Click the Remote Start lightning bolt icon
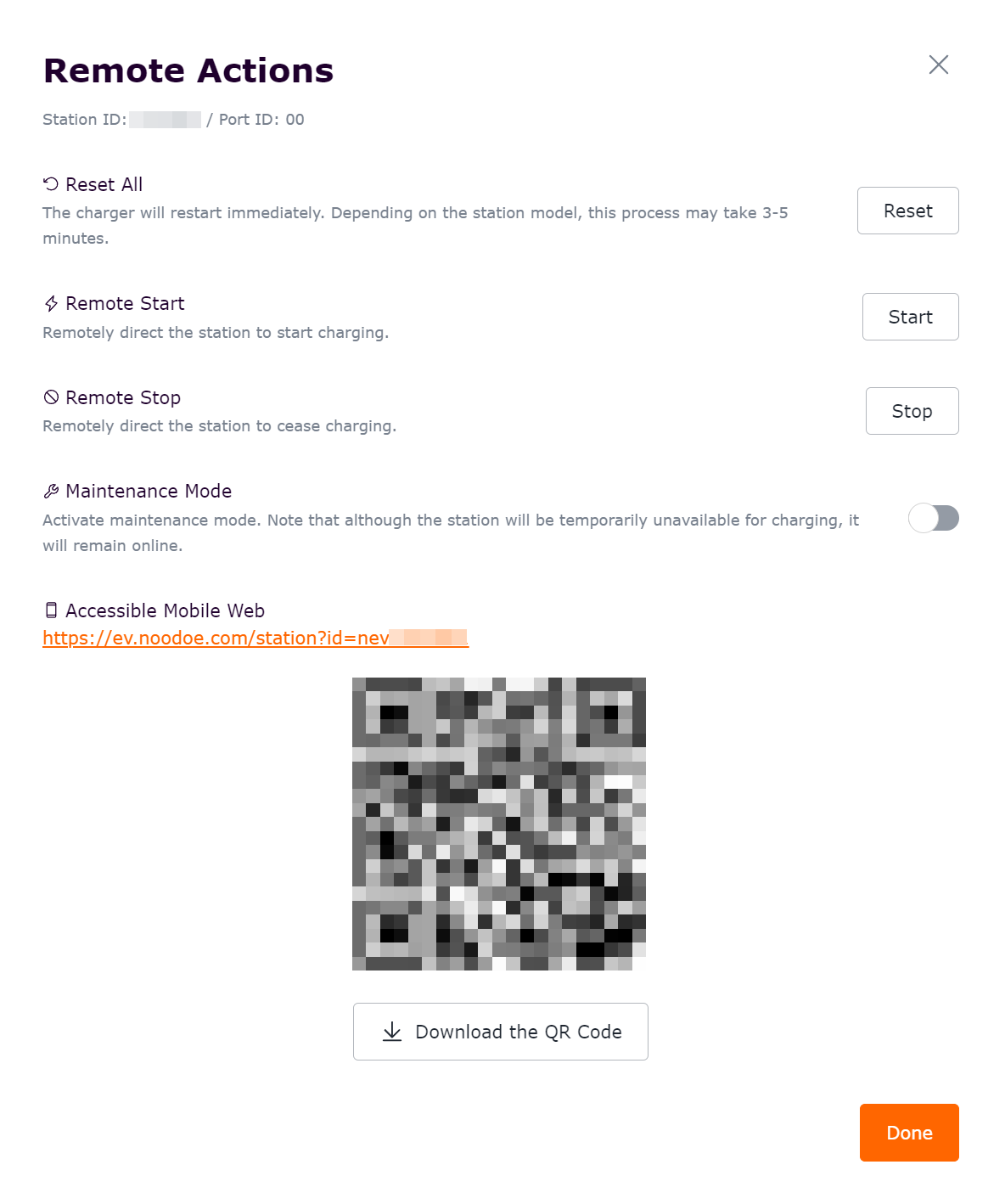 (x=51, y=304)
